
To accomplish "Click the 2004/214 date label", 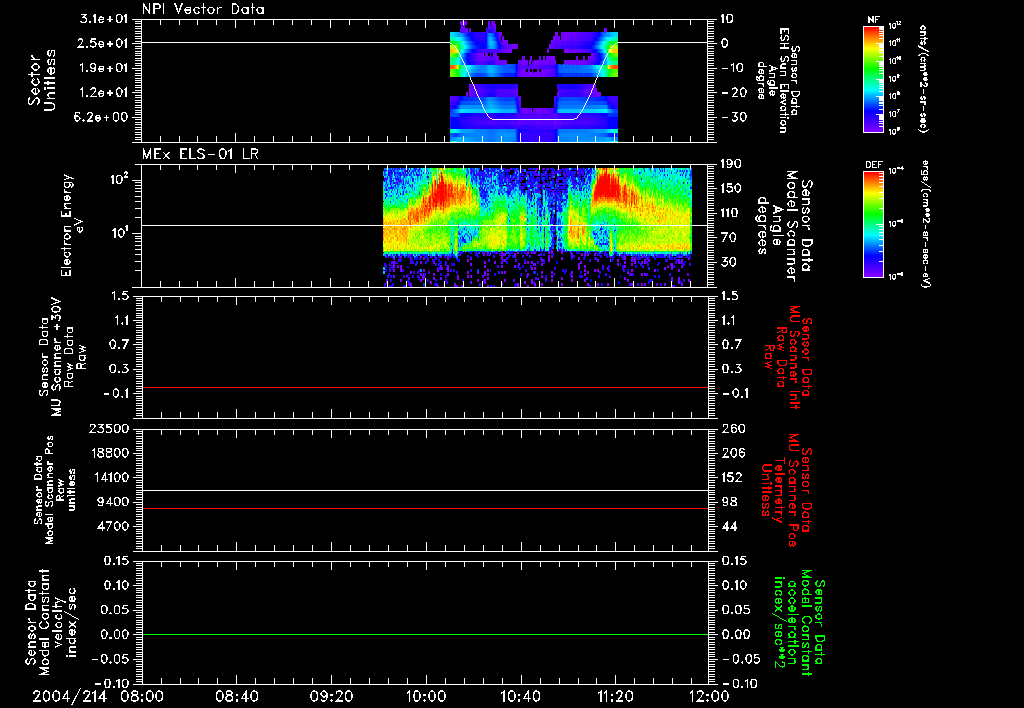I will click(x=69, y=697).
